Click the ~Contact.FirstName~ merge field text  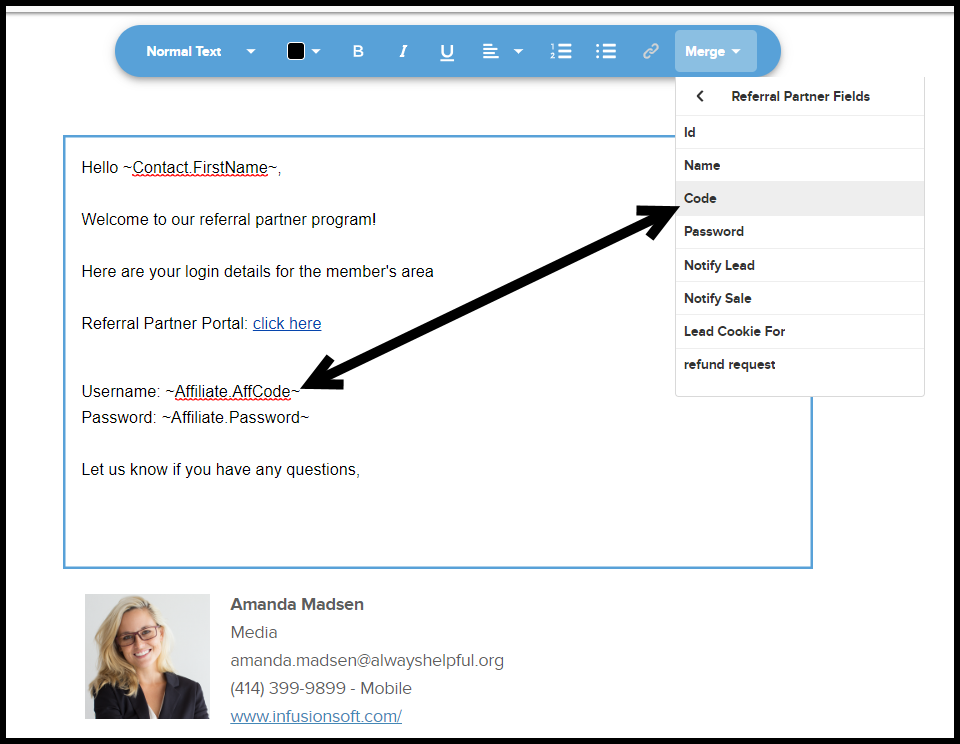click(200, 168)
